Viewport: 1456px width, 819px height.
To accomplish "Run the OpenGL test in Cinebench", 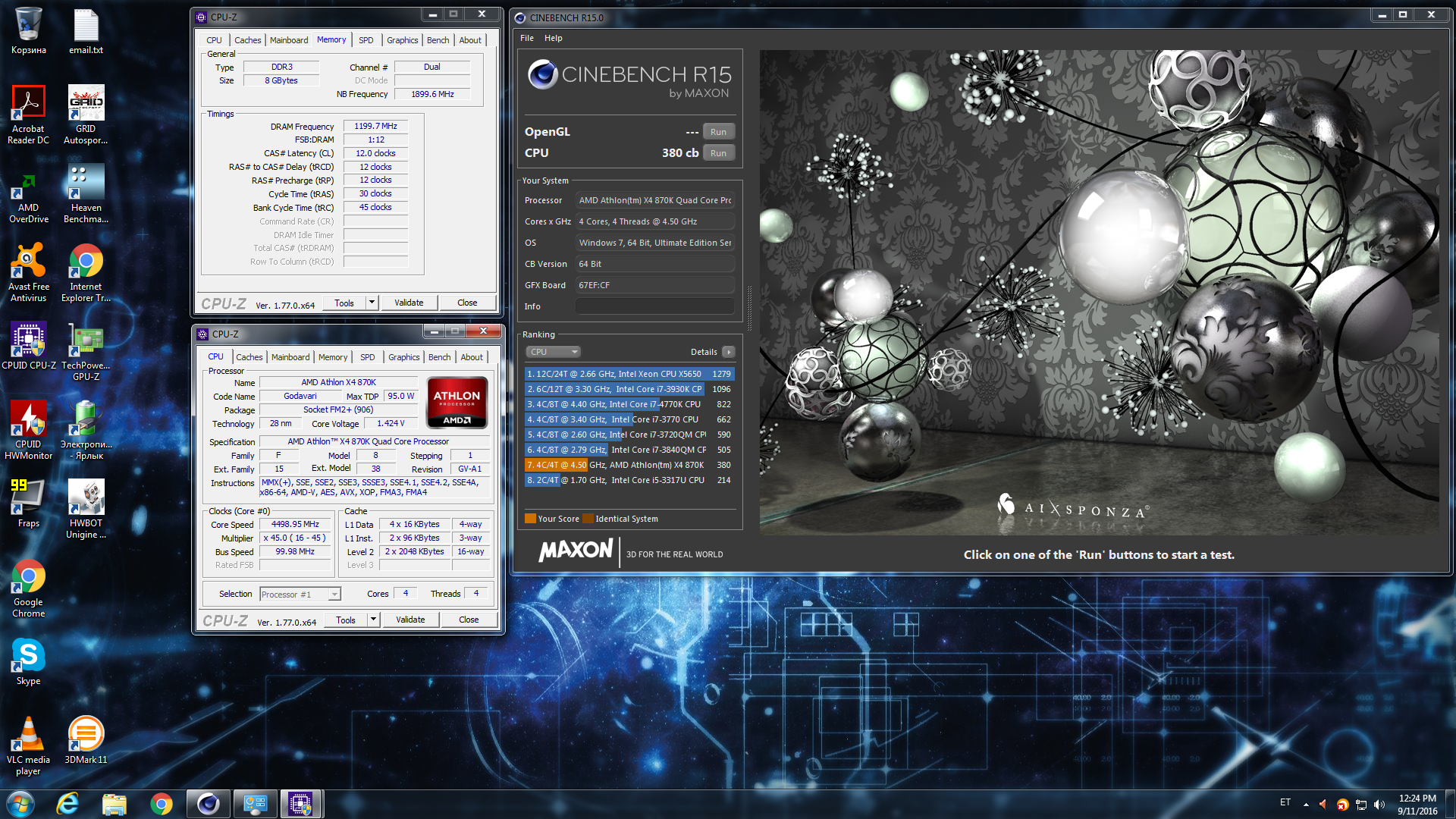I will click(718, 132).
